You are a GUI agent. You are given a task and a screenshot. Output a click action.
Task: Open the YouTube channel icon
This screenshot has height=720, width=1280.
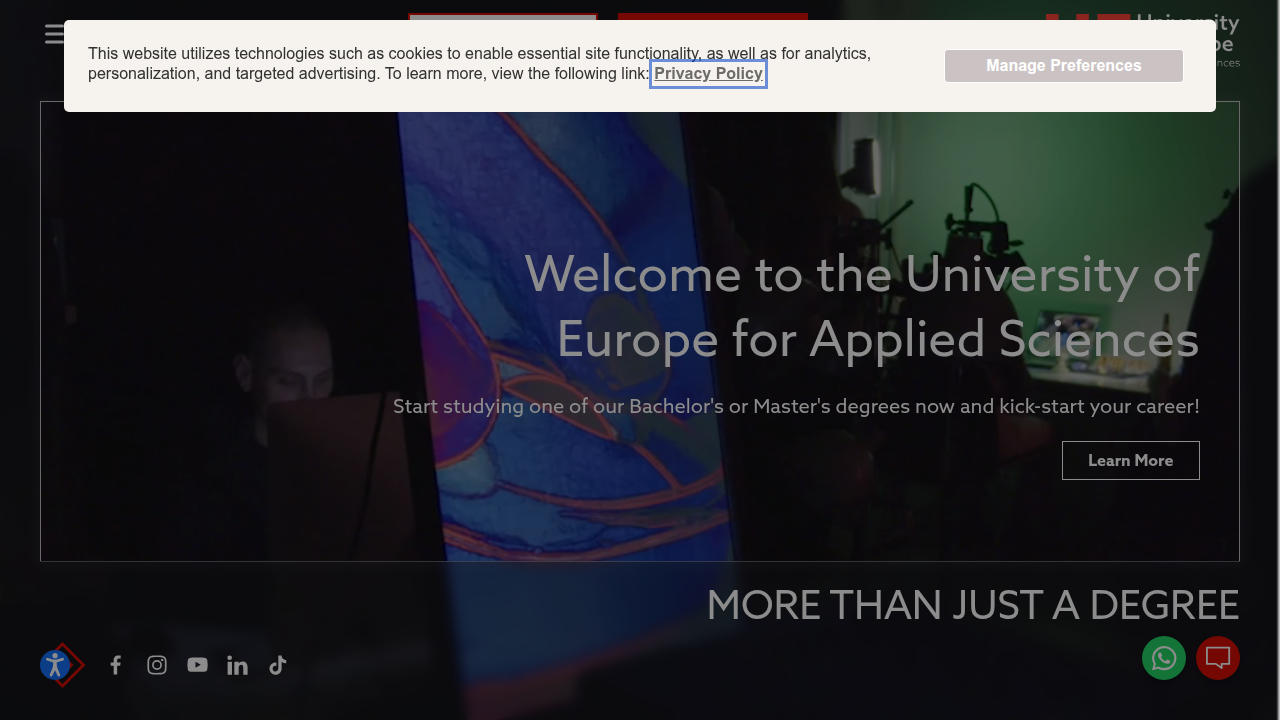pyautogui.click(x=197, y=665)
